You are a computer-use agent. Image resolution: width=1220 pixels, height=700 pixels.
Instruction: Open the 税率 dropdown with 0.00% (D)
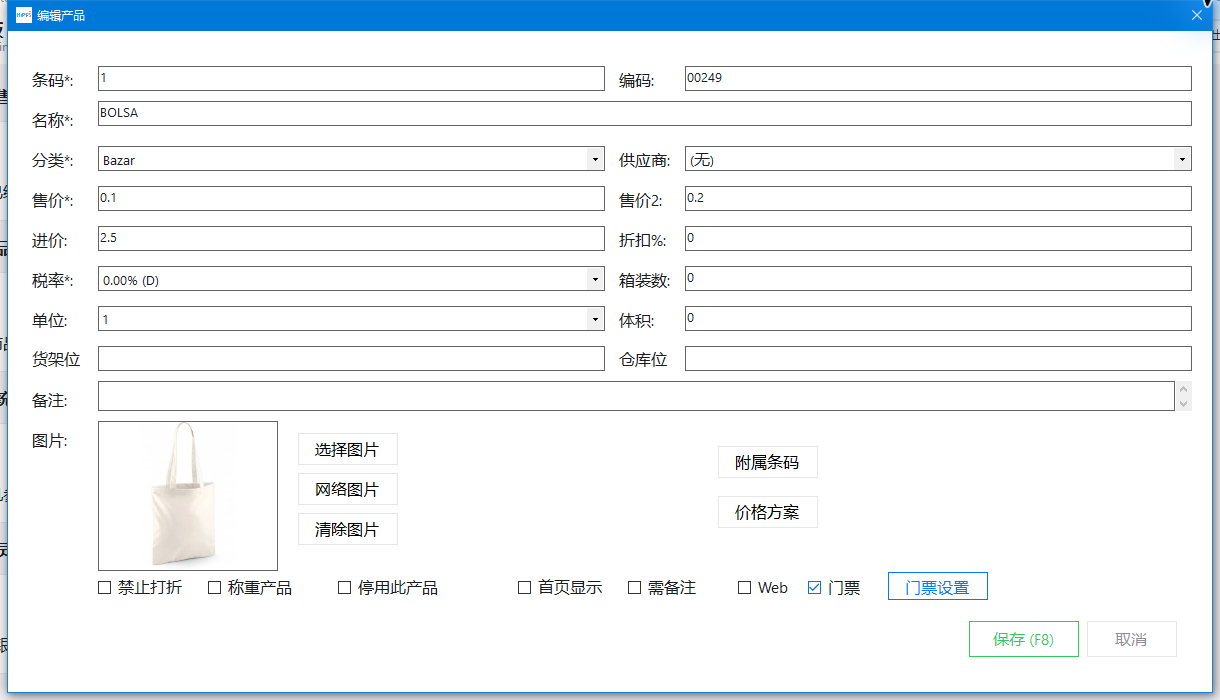351,279
